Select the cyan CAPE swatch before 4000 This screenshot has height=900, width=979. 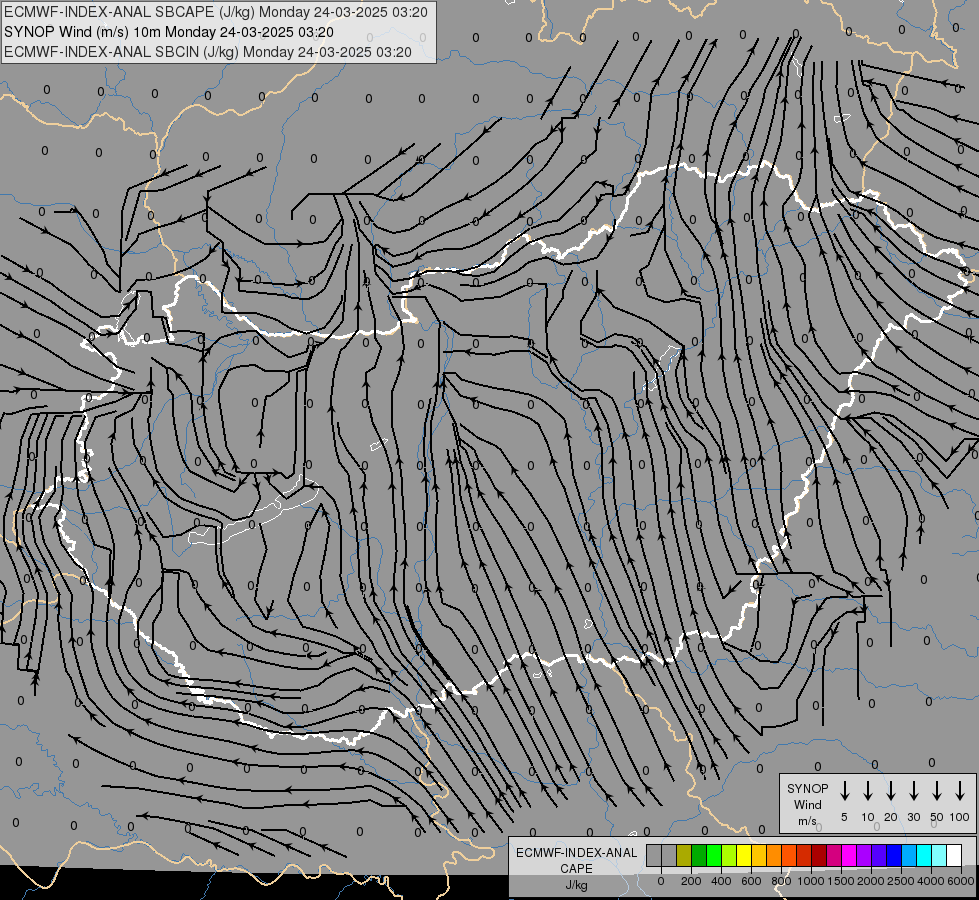pos(923,855)
